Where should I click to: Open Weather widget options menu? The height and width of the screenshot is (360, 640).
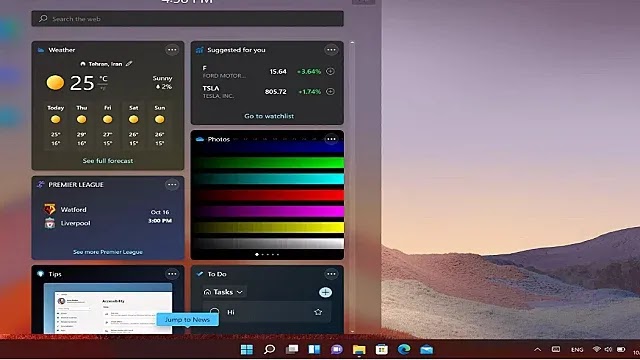(x=172, y=50)
